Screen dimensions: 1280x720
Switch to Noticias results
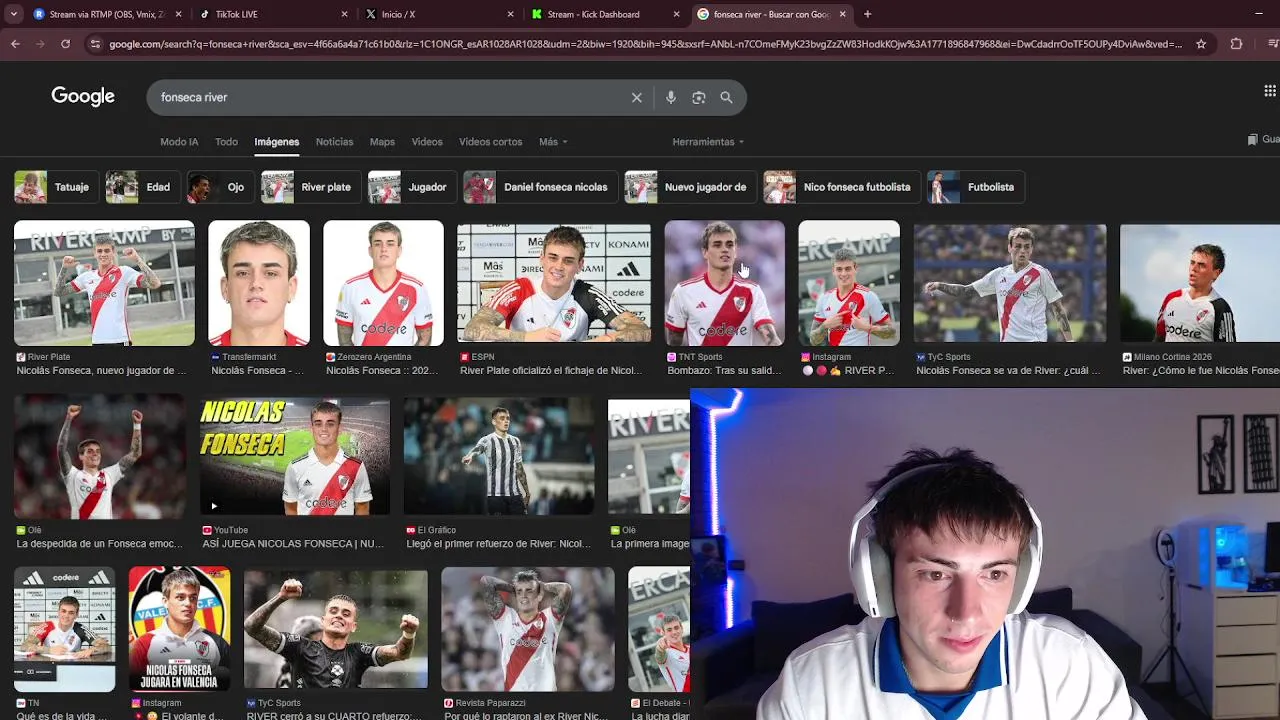pos(334,142)
